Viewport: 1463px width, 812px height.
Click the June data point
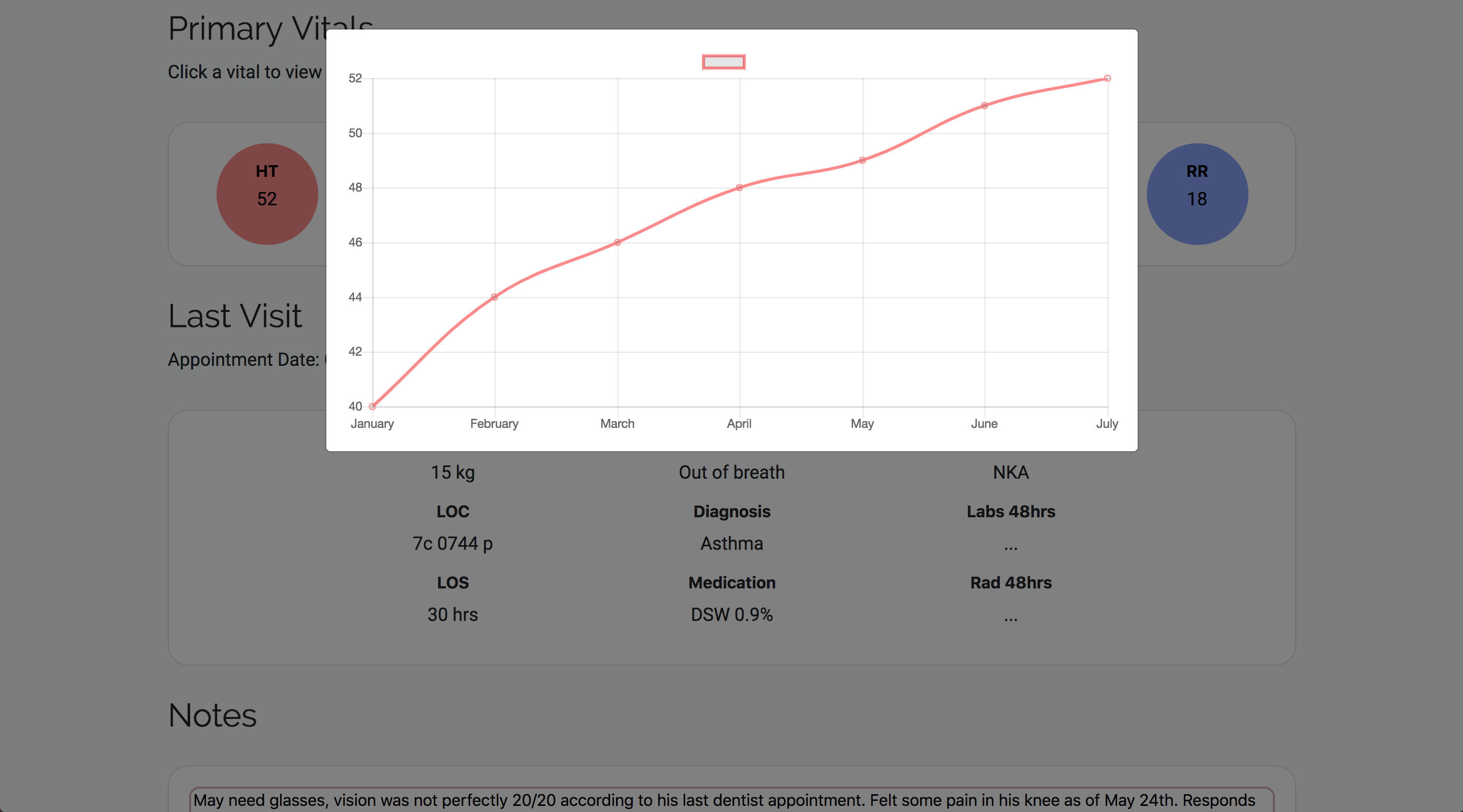984,106
